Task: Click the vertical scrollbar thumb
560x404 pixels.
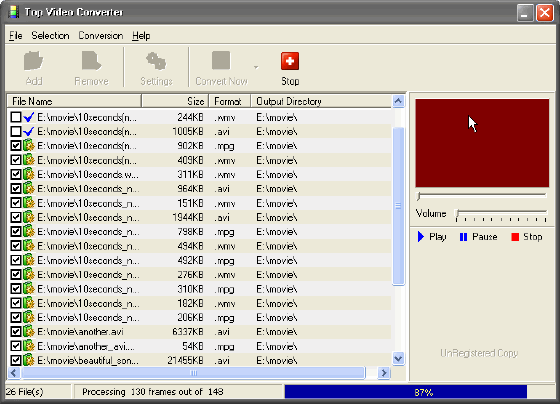Action: pos(398,206)
